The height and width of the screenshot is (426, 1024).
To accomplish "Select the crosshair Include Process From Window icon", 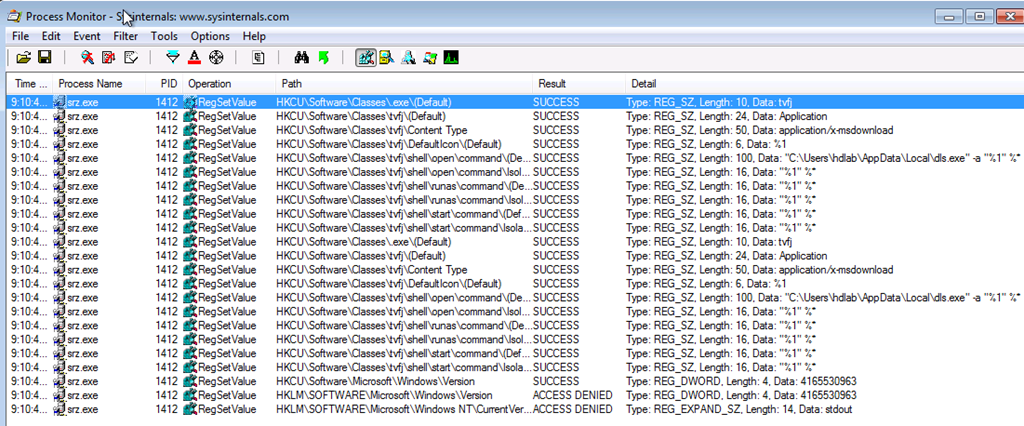I will click(215, 57).
